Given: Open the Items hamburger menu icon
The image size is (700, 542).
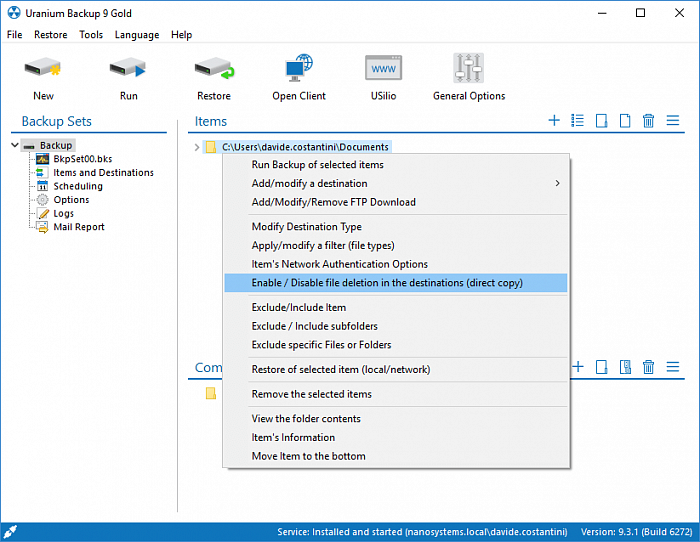Looking at the screenshot, I should pyautogui.click(x=673, y=121).
